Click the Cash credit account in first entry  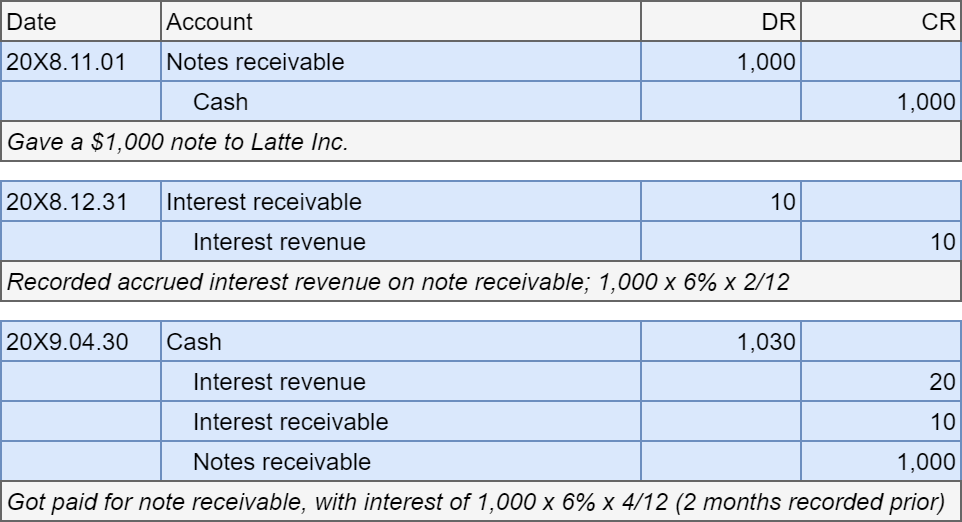point(401,101)
